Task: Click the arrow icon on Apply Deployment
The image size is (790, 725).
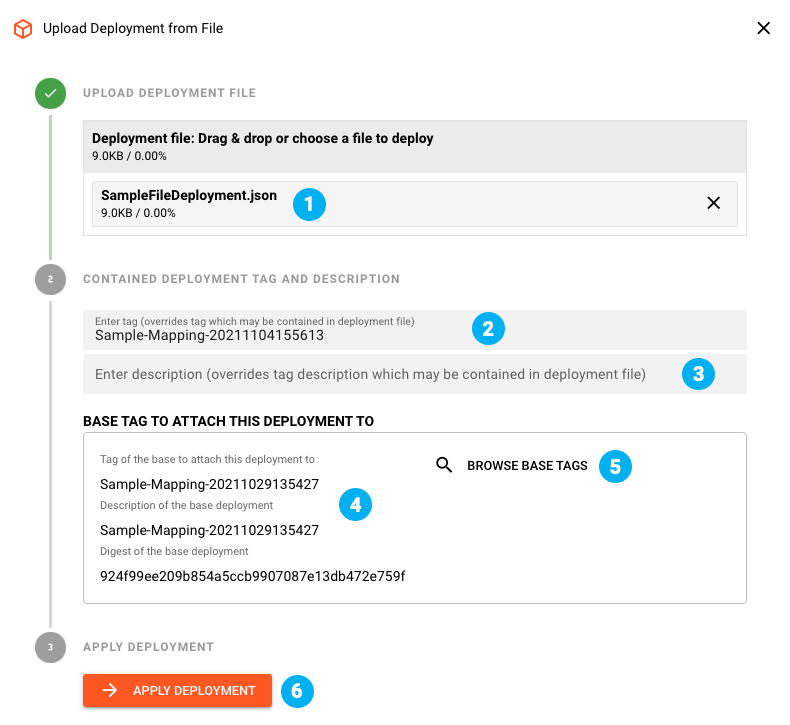Action: pyautogui.click(x=110, y=690)
